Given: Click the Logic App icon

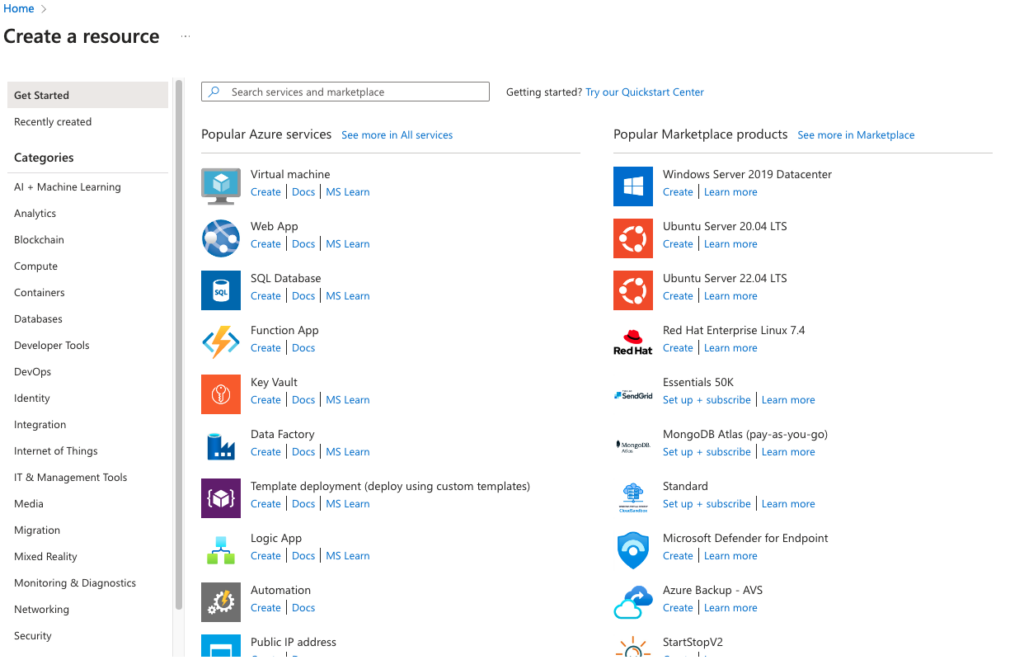Looking at the screenshot, I should 221,550.
